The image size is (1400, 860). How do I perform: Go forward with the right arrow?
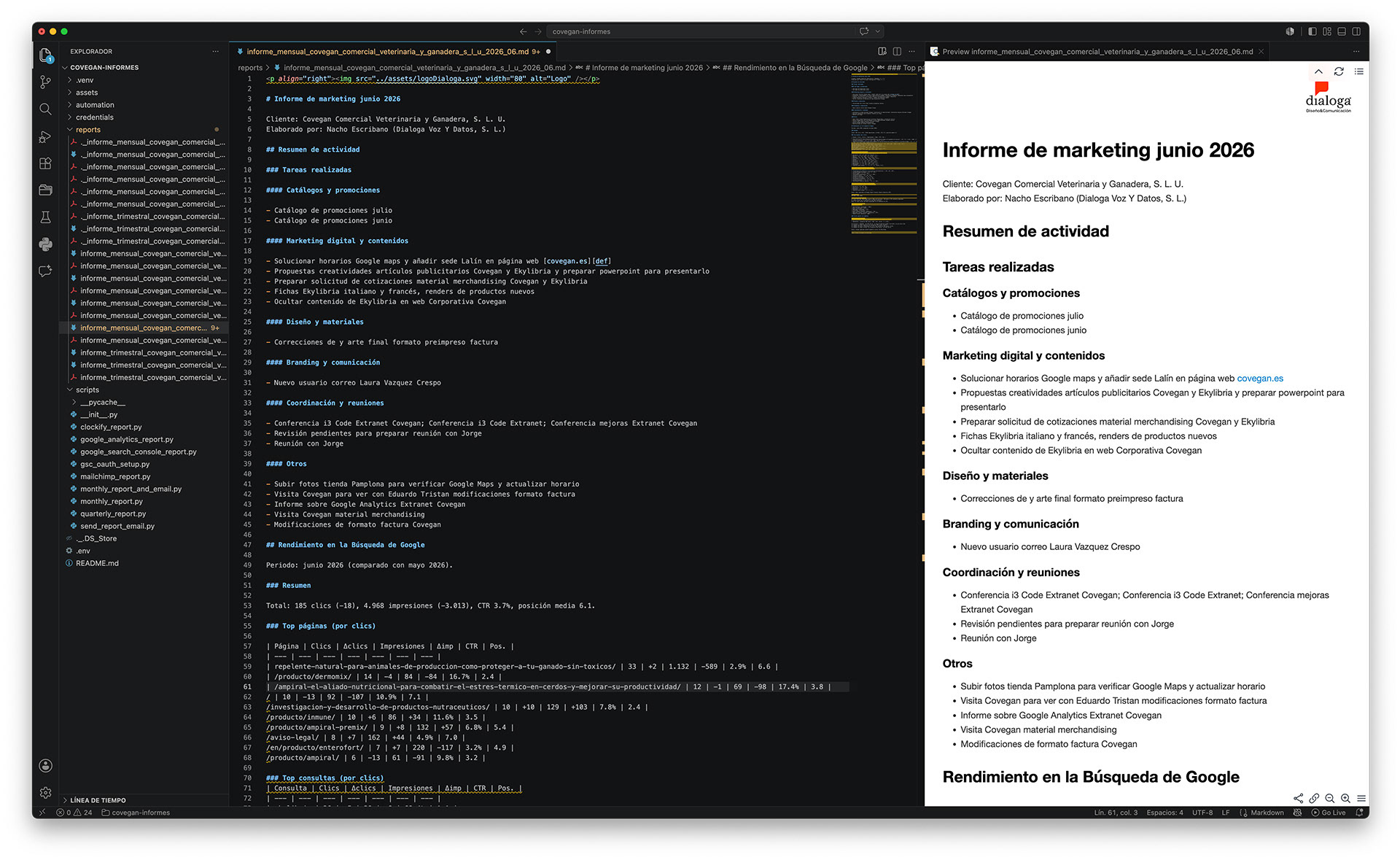[538, 31]
